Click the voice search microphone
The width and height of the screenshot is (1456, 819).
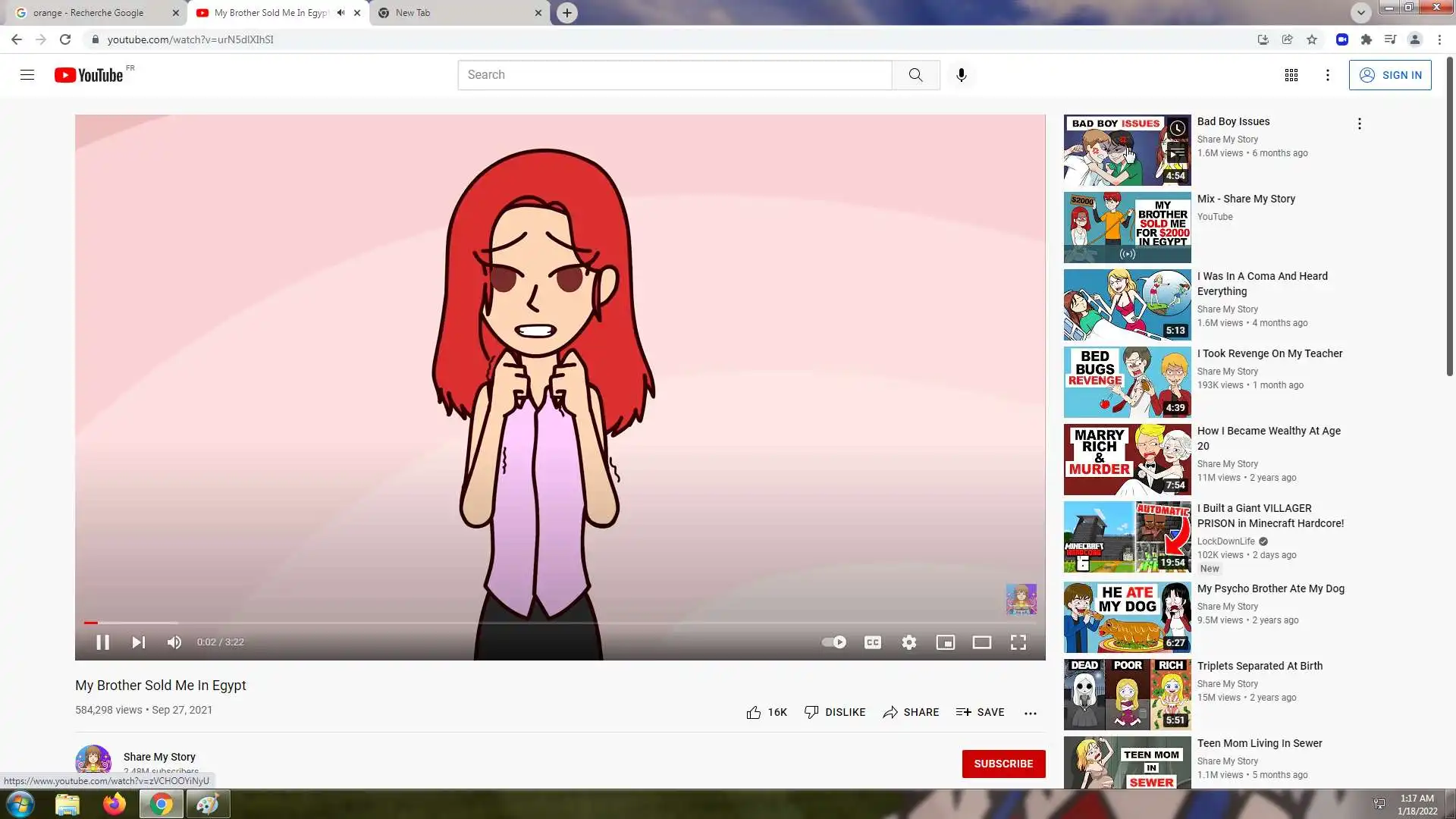tap(961, 75)
